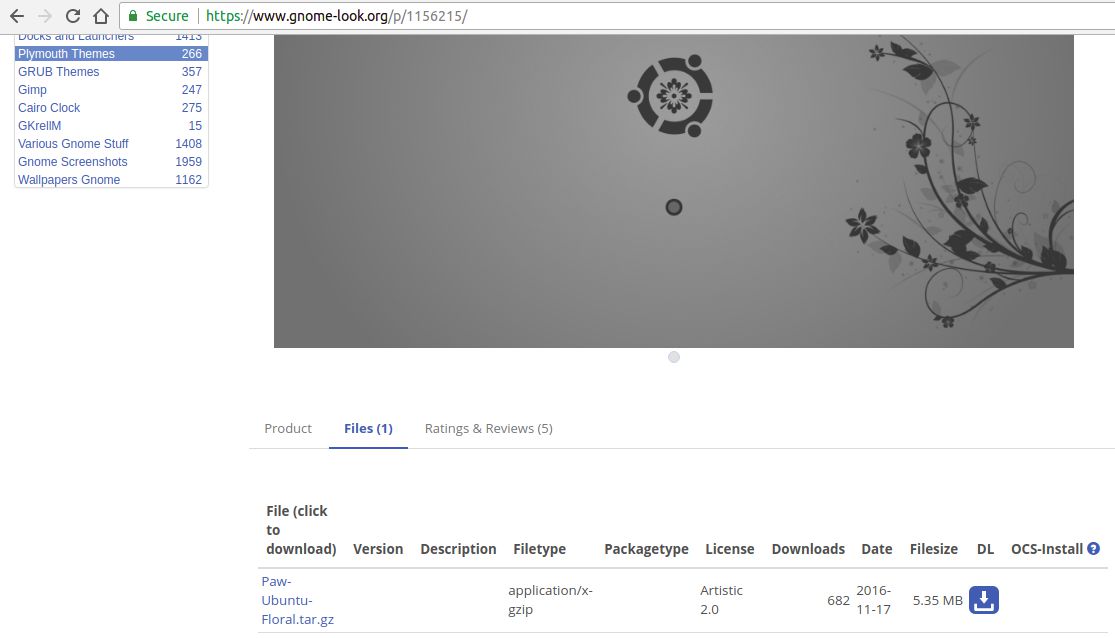Switch to the Product tab

[x=288, y=429]
